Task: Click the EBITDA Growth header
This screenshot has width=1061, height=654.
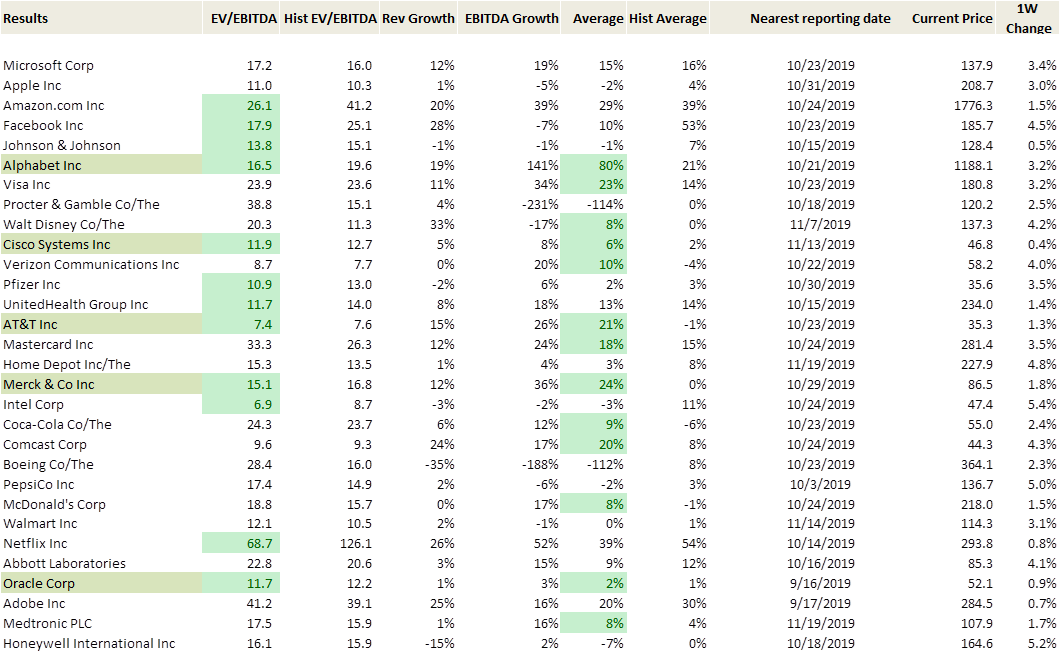Action: click(x=512, y=18)
